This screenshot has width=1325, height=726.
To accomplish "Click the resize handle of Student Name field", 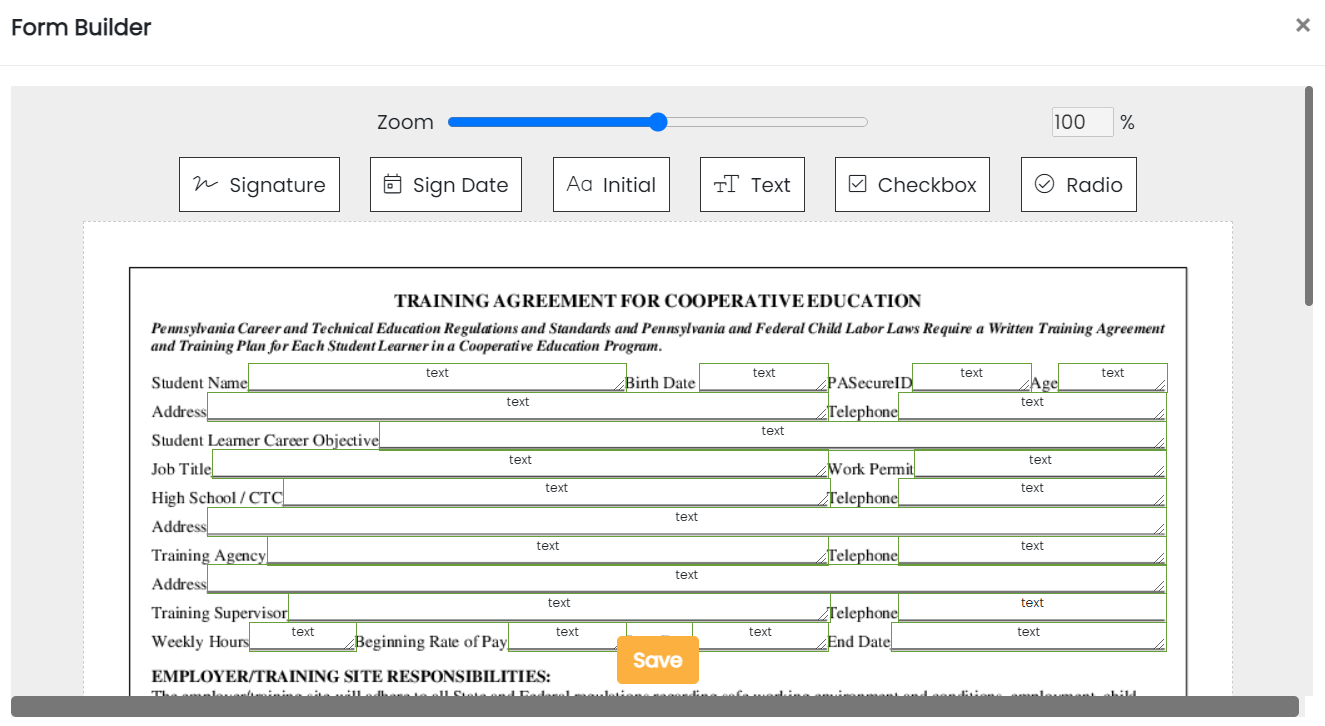I will pyautogui.click(x=620, y=385).
